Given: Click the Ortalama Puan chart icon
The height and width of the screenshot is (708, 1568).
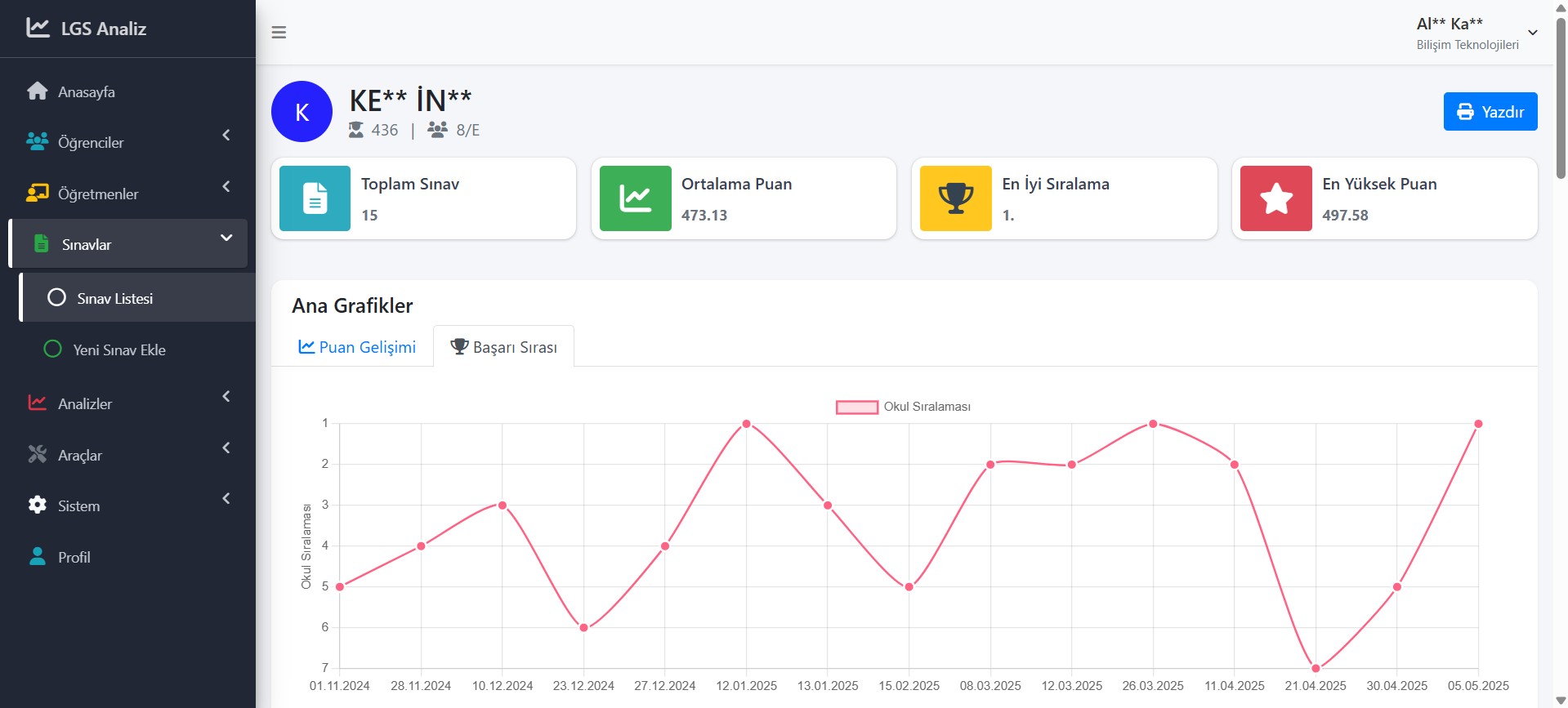Looking at the screenshot, I should point(635,198).
